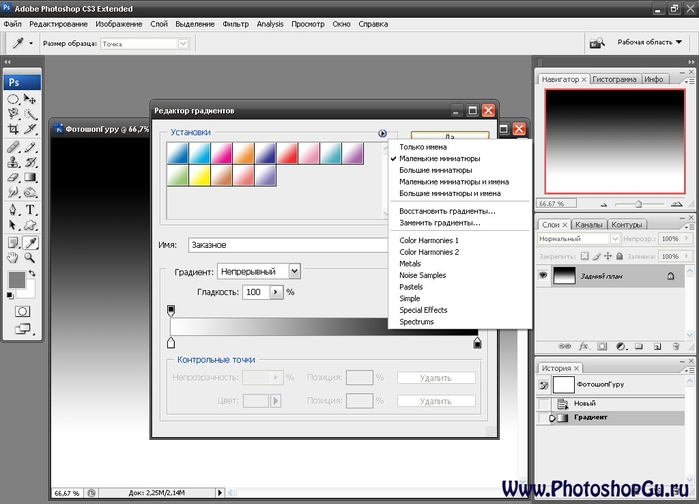Select the yellow gradient preset swatch
Screen dimensions: 699x504
pos(200,175)
